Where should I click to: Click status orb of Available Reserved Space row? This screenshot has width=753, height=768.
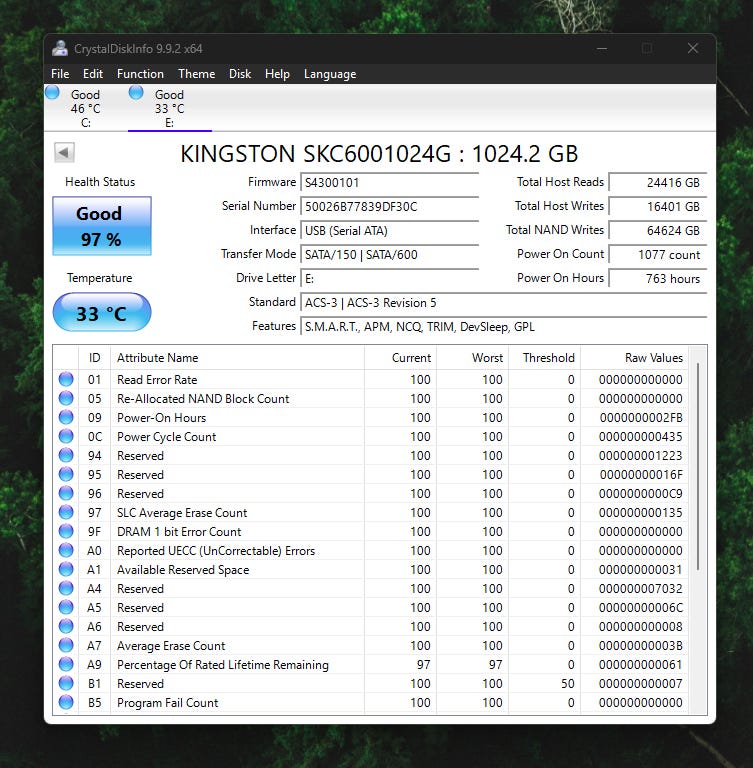[66, 569]
